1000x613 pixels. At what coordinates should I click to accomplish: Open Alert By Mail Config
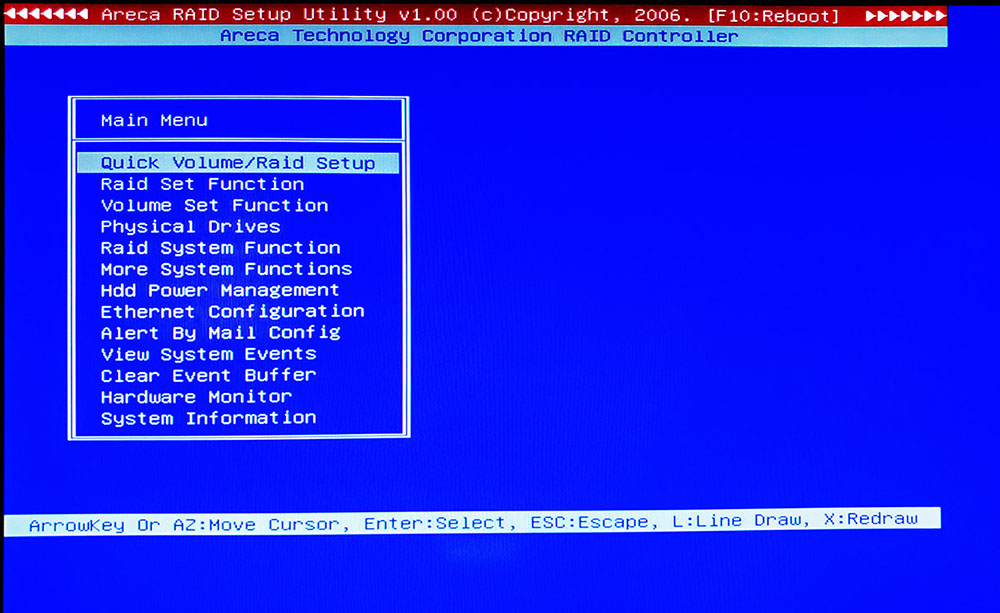[220, 333]
